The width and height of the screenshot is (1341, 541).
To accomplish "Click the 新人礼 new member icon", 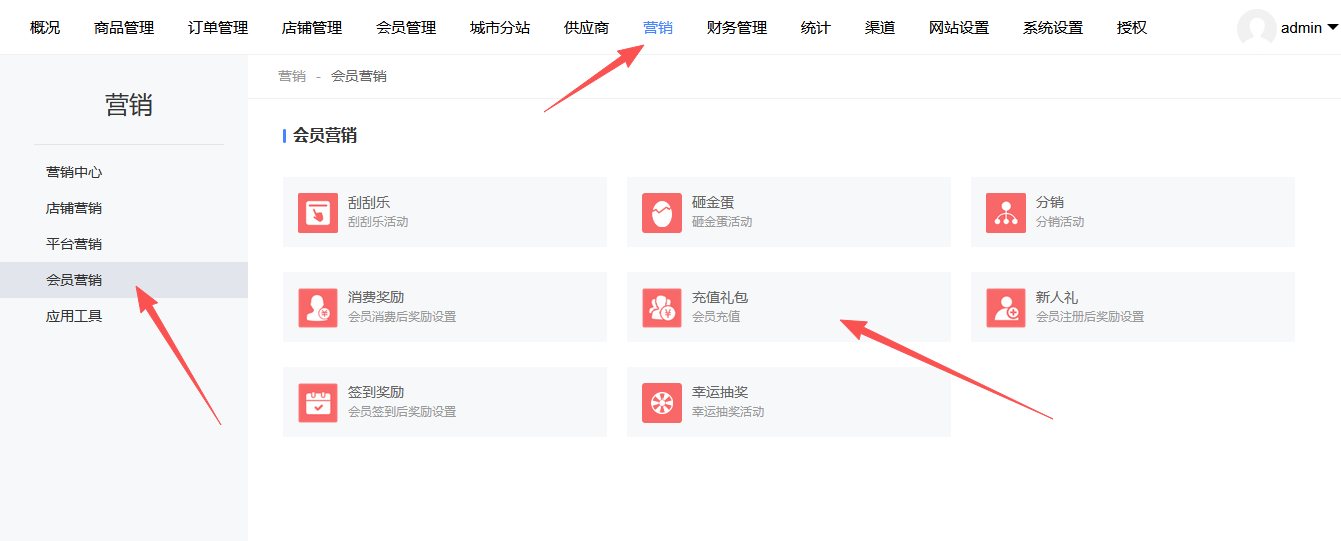I will pyautogui.click(x=1005, y=307).
